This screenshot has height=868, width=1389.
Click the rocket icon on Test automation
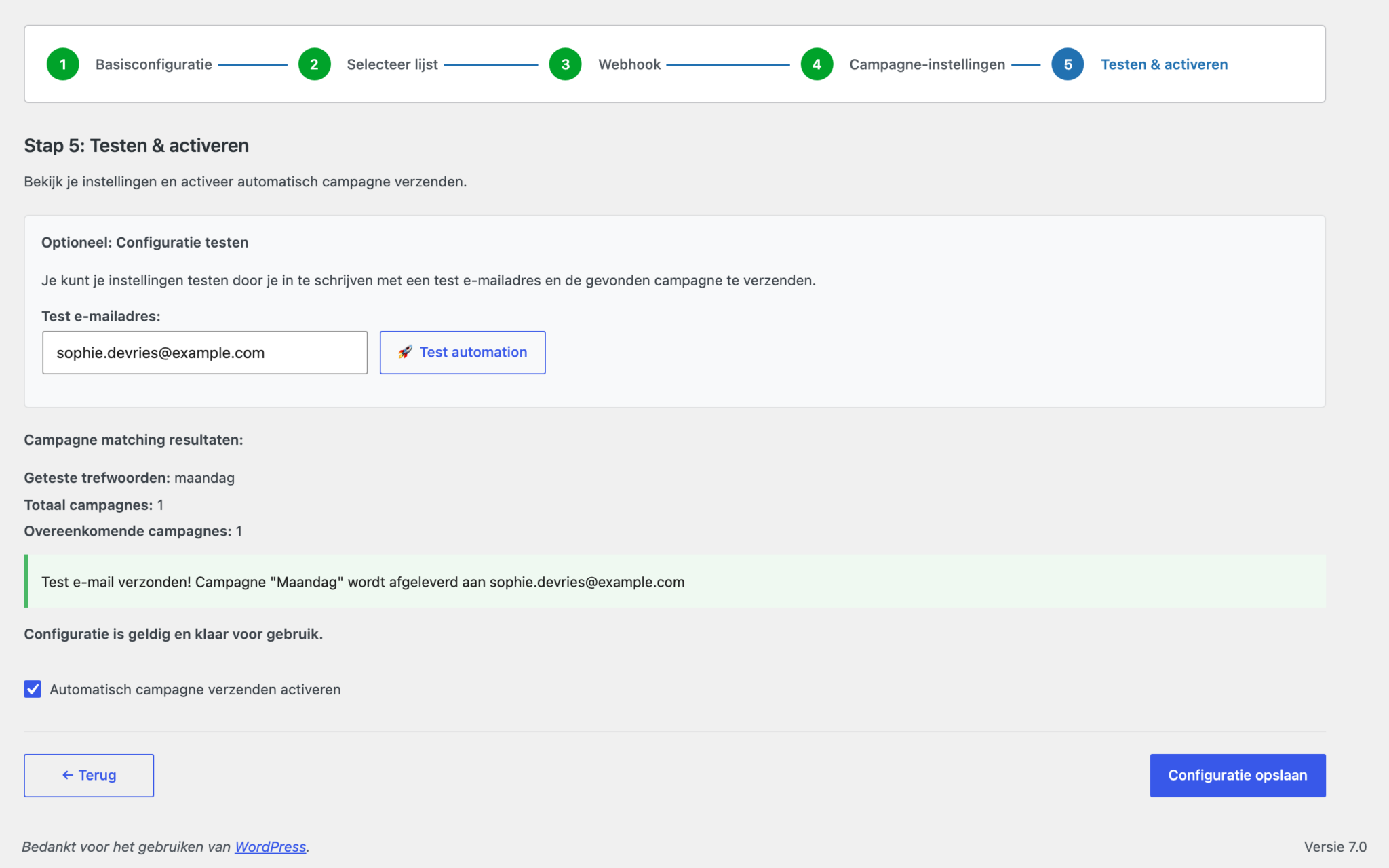405,352
